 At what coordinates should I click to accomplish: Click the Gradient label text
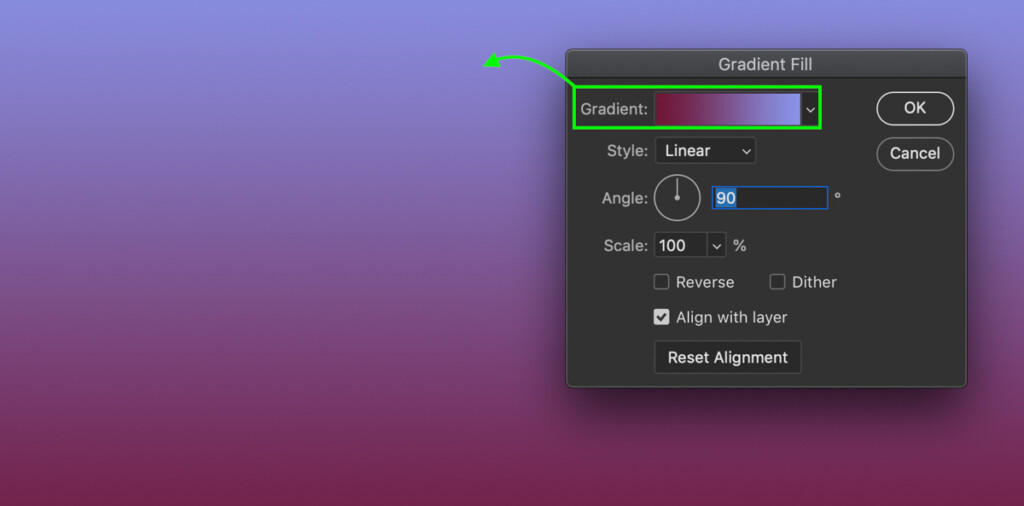tap(614, 109)
